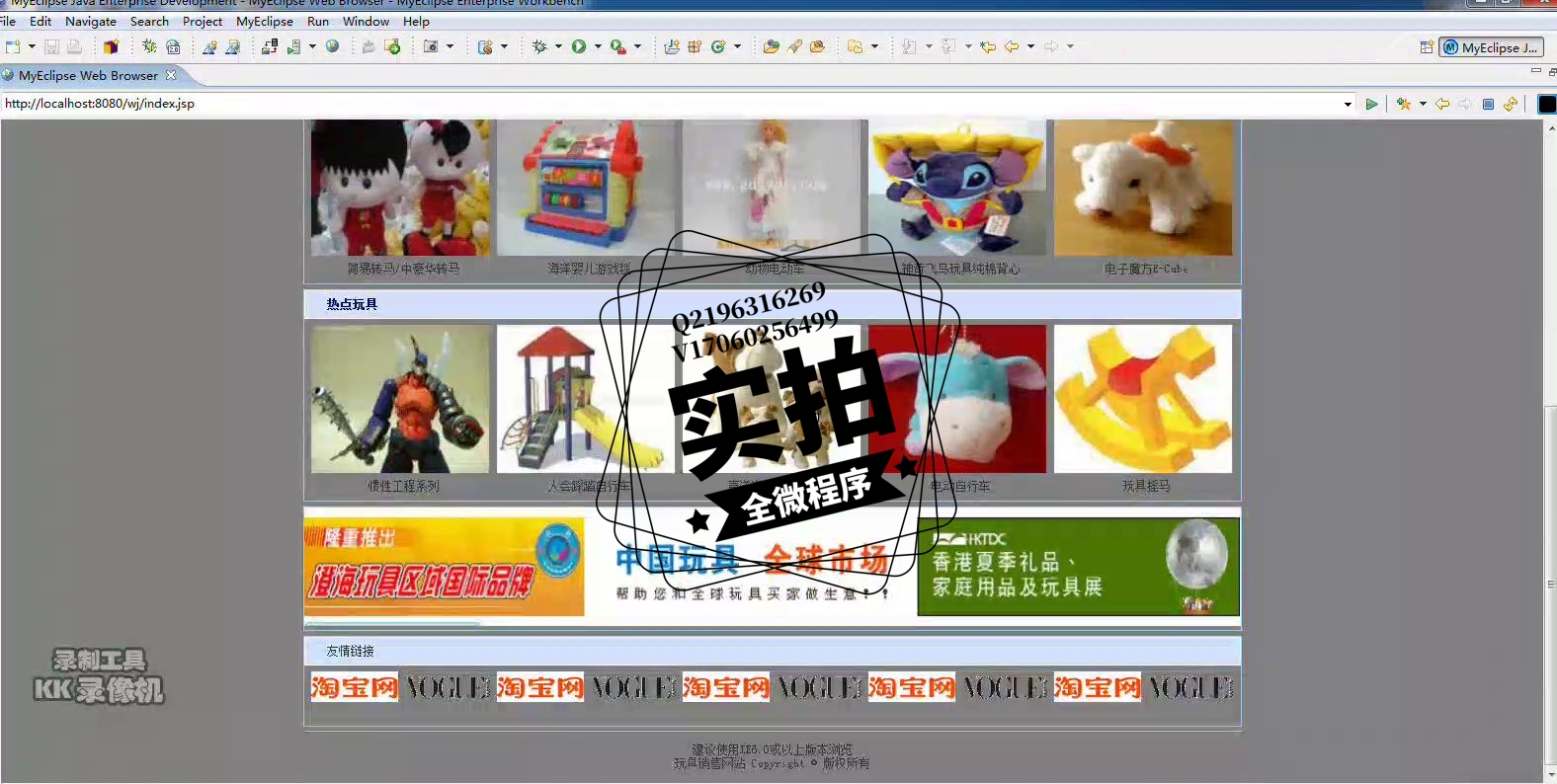This screenshot has width=1557, height=784.
Task: Click the Run External Tools icon
Action: point(617,46)
